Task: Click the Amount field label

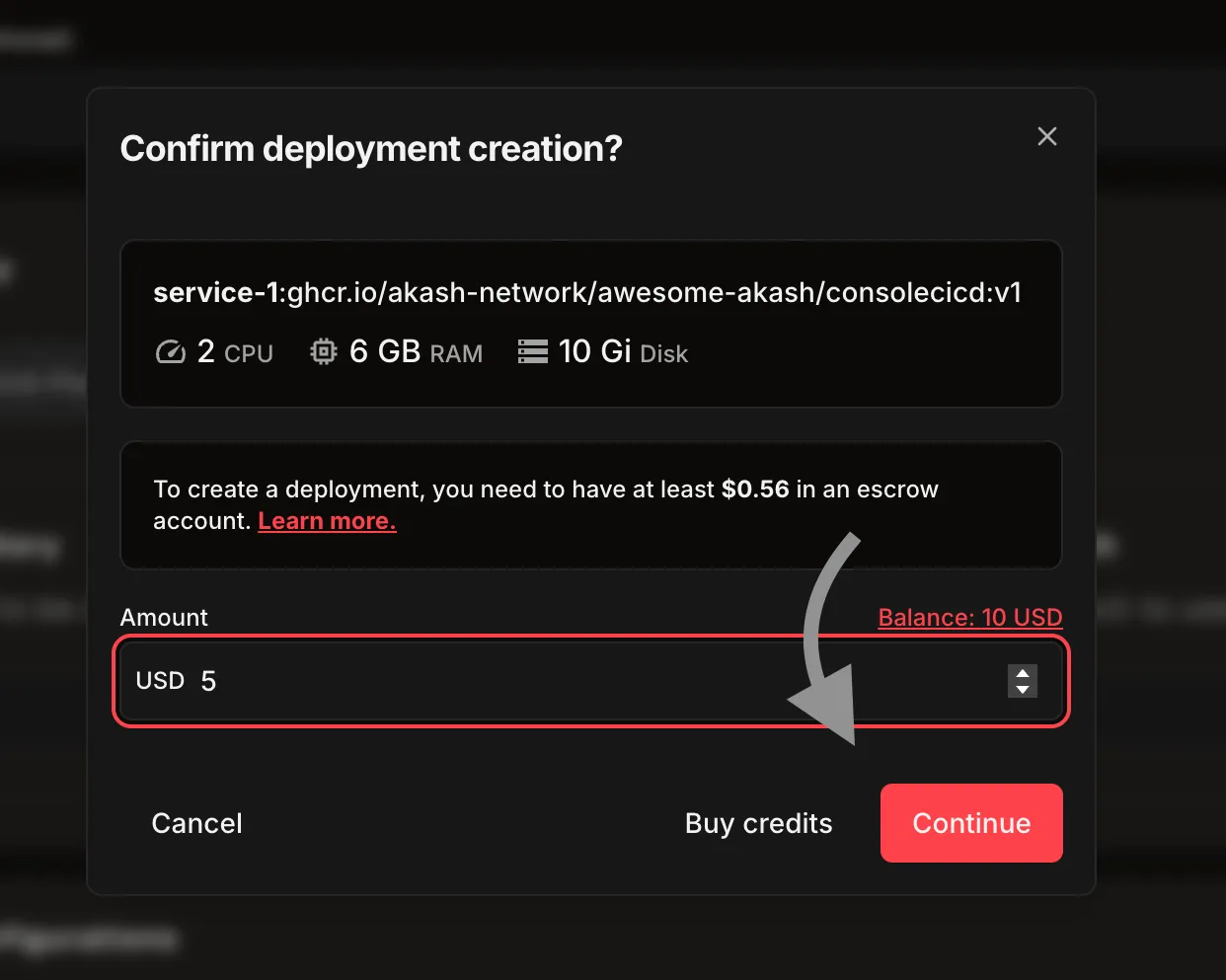Action: [x=164, y=618]
